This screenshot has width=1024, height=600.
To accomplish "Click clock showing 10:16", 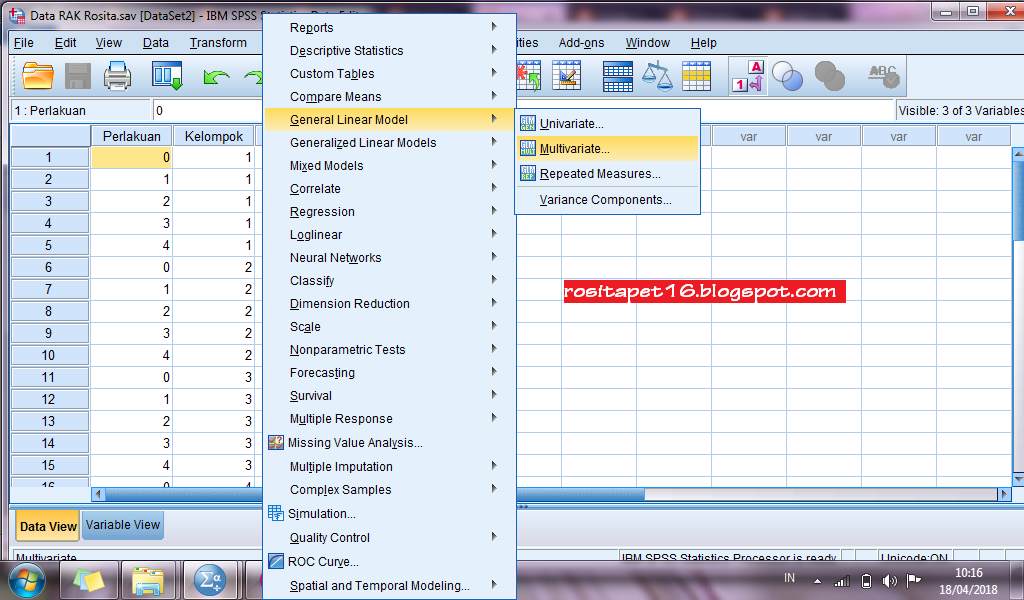I will coord(968,573).
